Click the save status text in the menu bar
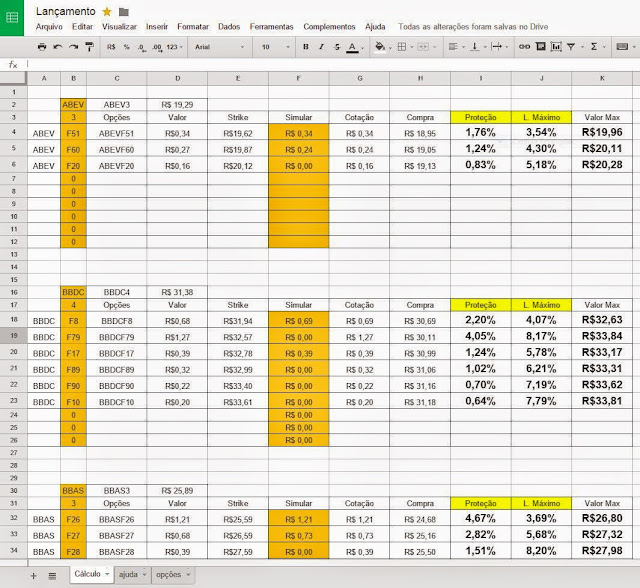The image size is (640, 588). 473,27
